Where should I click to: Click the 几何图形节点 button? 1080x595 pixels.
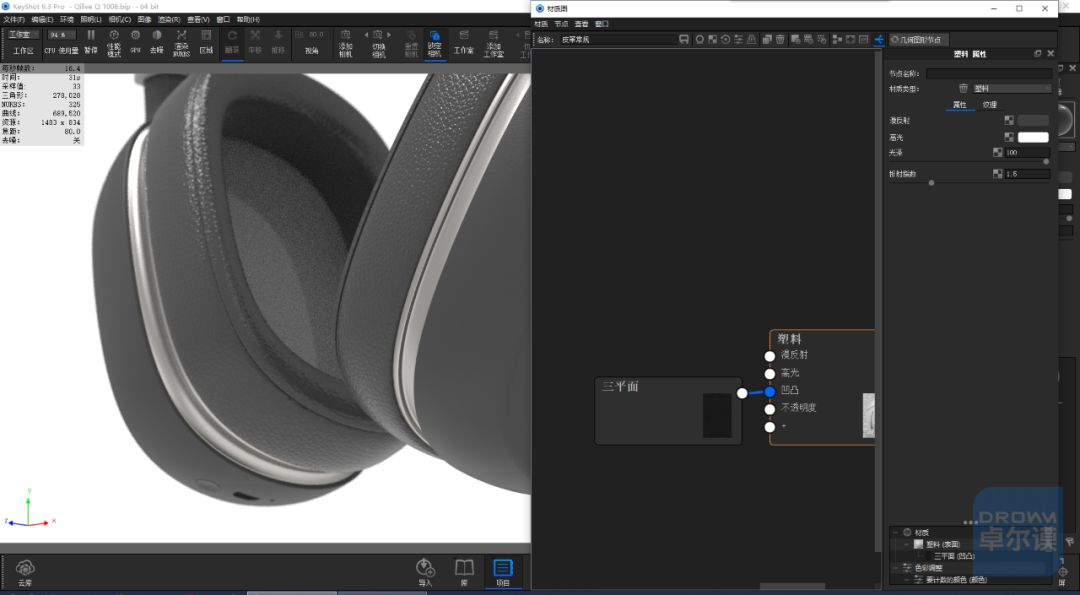pyautogui.click(x=919, y=40)
